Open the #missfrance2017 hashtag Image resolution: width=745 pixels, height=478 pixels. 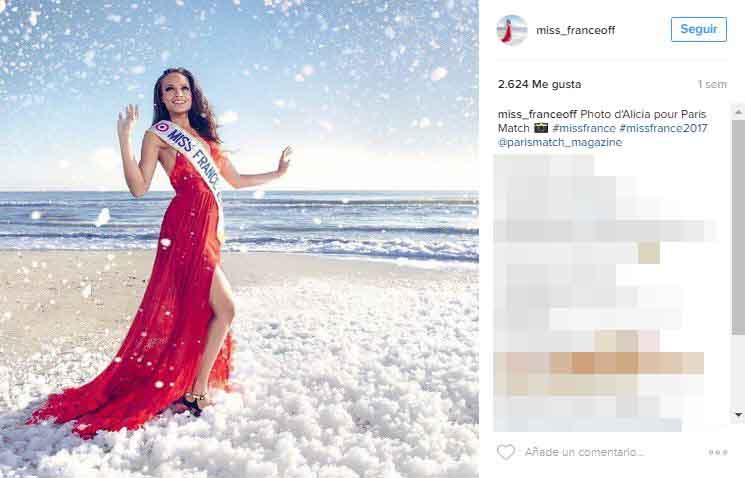coord(664,128)
